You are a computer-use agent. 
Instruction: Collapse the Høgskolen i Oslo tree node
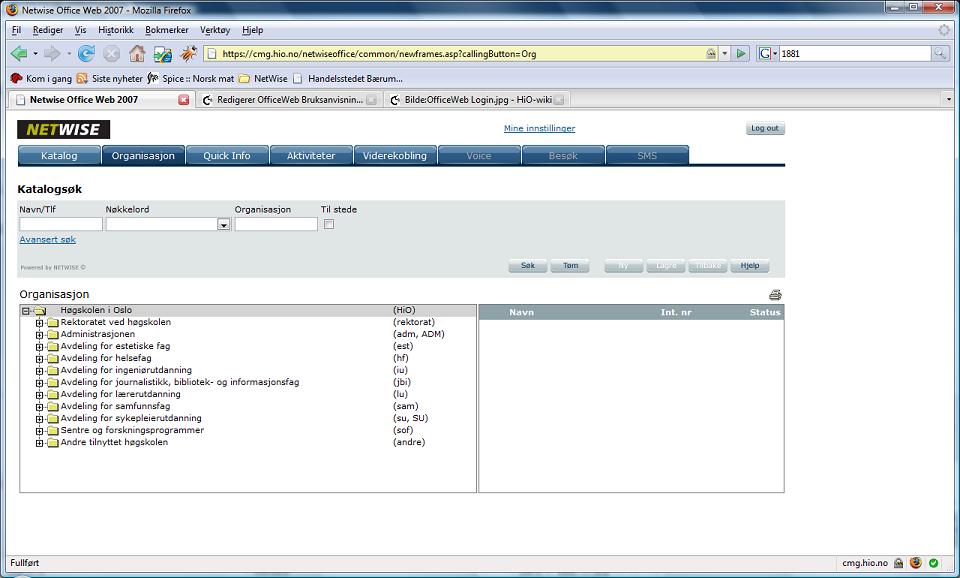26,311
